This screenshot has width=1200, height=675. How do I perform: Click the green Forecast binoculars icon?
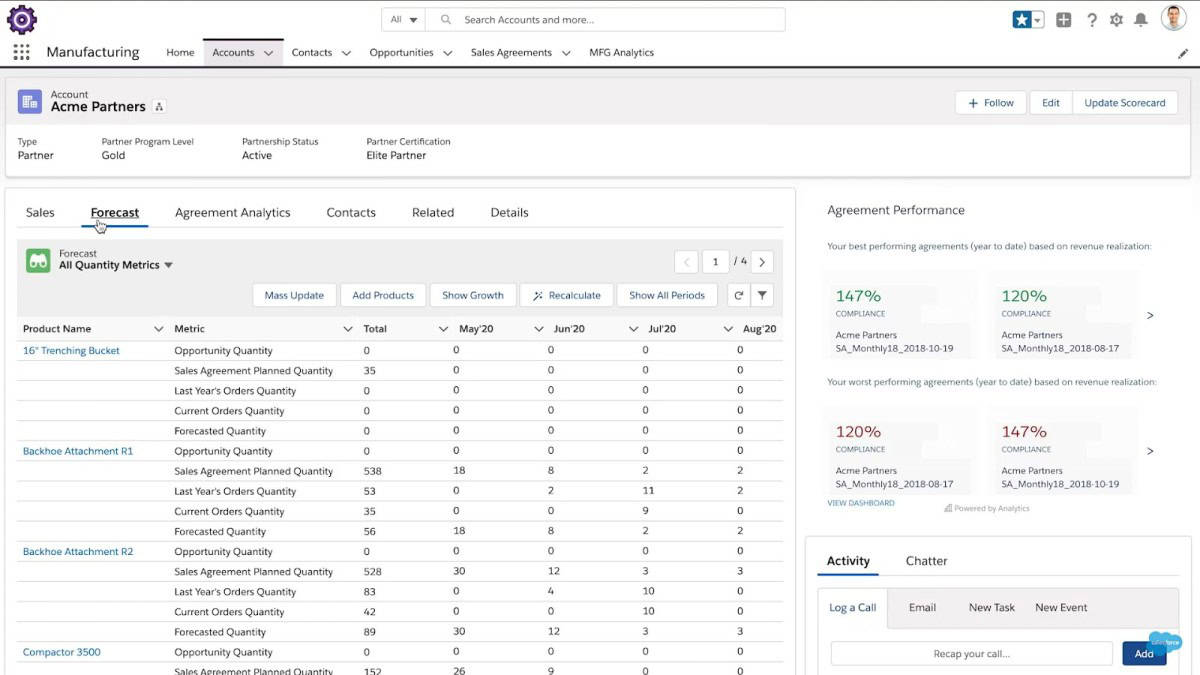click(x=38, y=261)
